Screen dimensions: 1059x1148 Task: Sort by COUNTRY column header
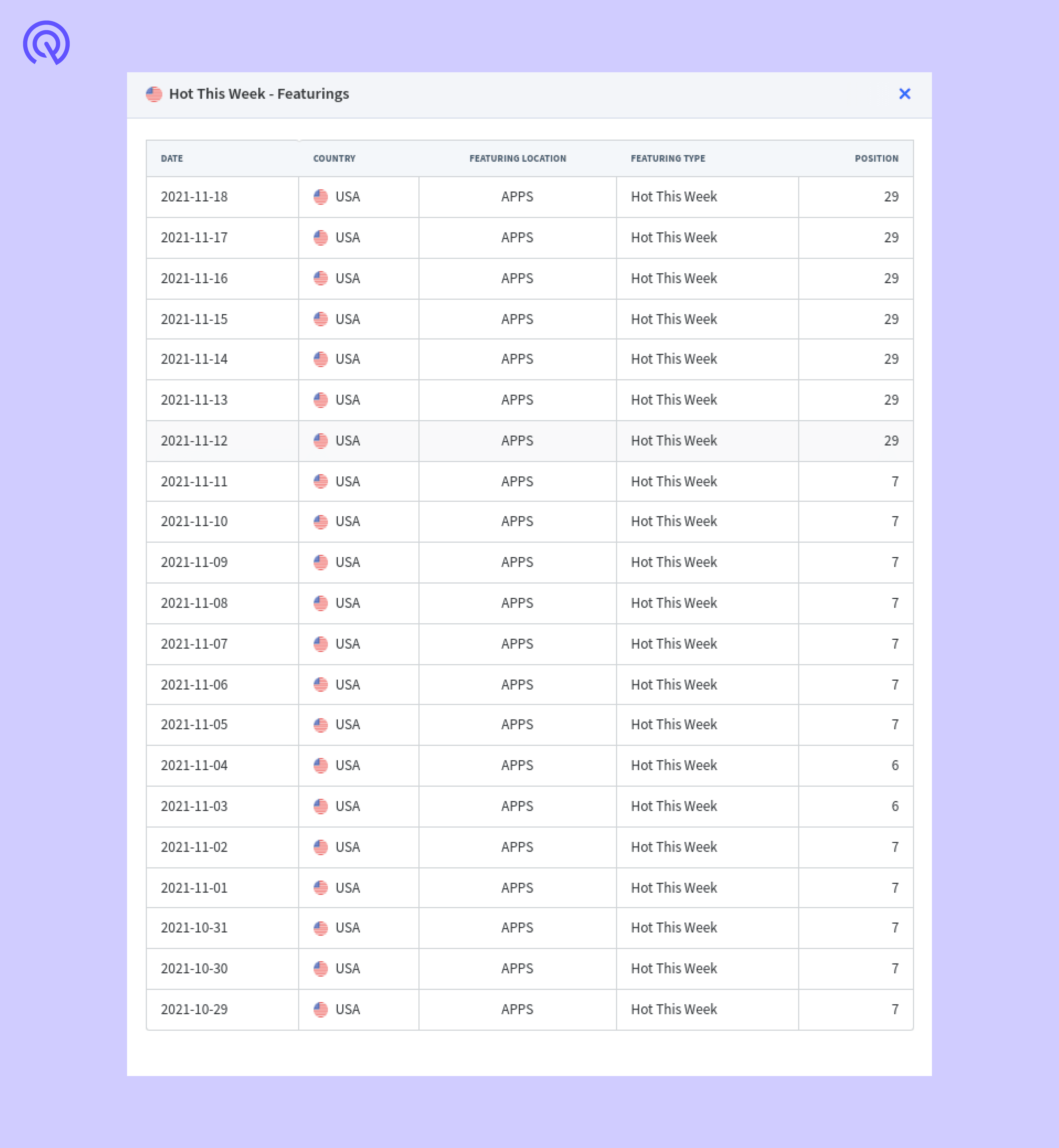click(334, 158)
